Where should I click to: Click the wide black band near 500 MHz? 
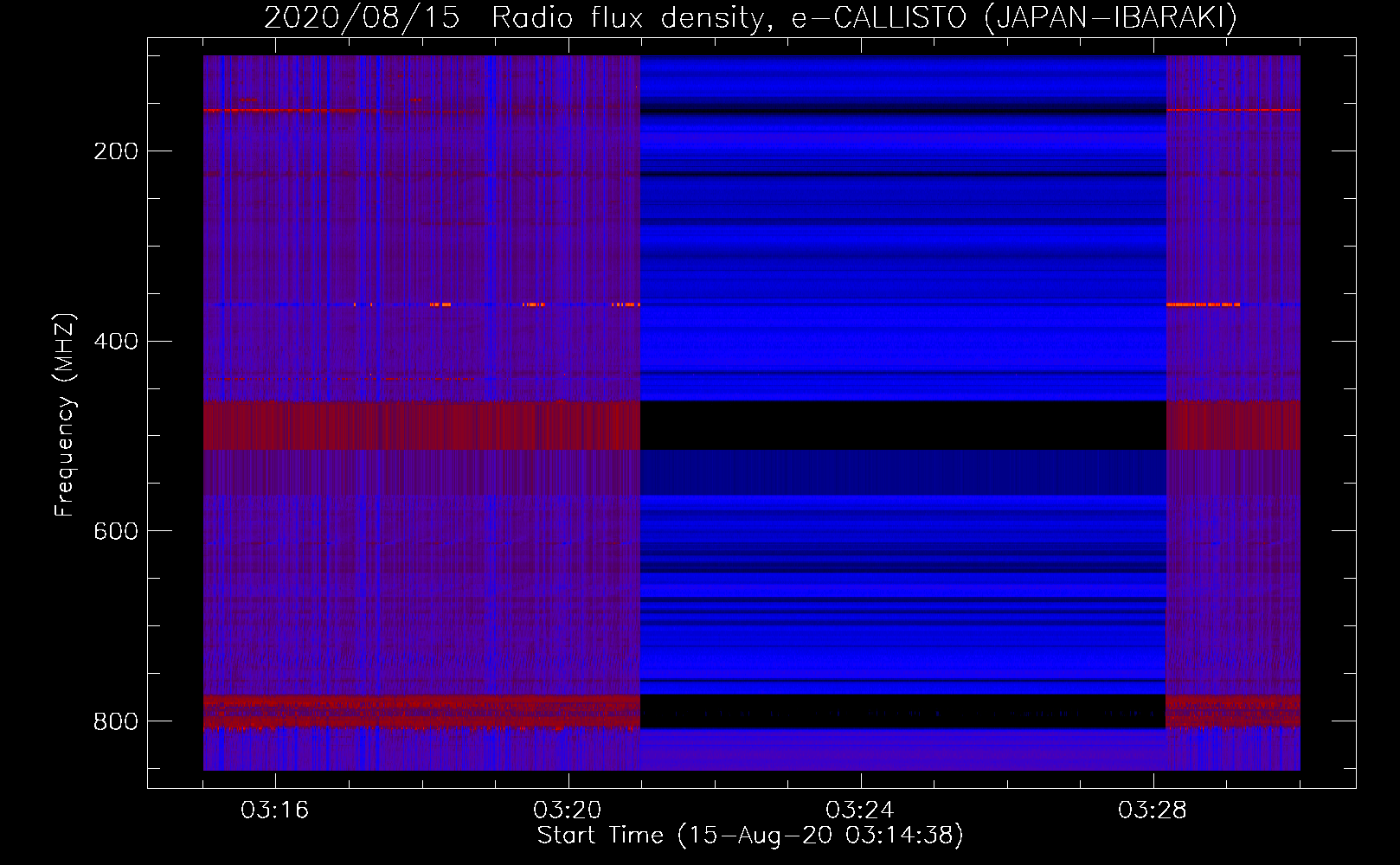[902, 425]
